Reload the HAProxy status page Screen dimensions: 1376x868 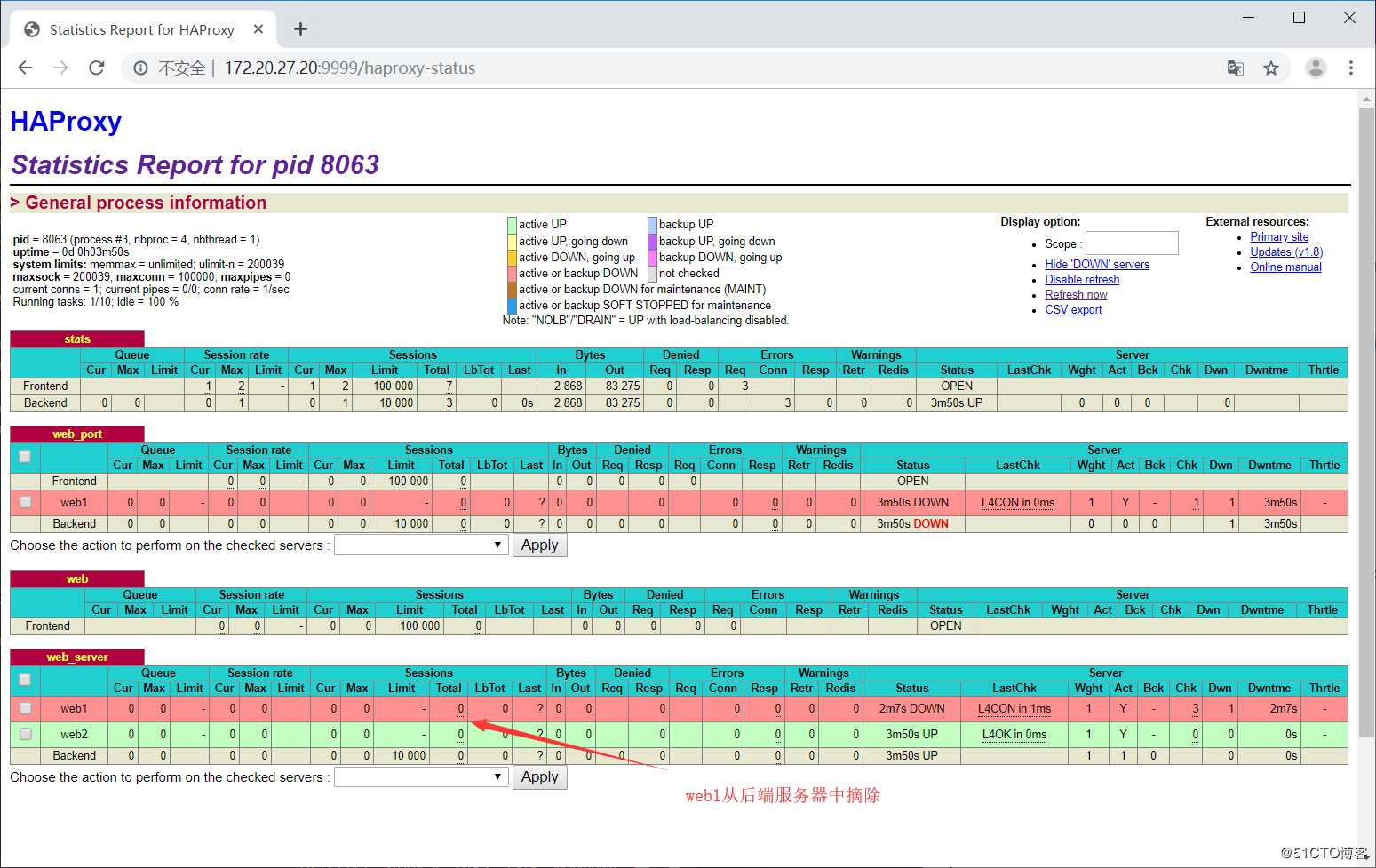(x=97, y=68)
